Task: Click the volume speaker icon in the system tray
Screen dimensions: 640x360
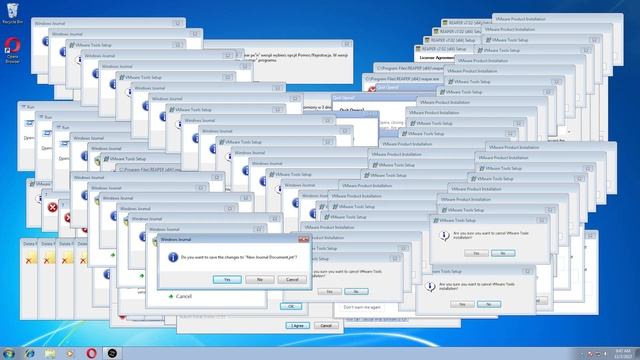Action: tap(605, 354)
